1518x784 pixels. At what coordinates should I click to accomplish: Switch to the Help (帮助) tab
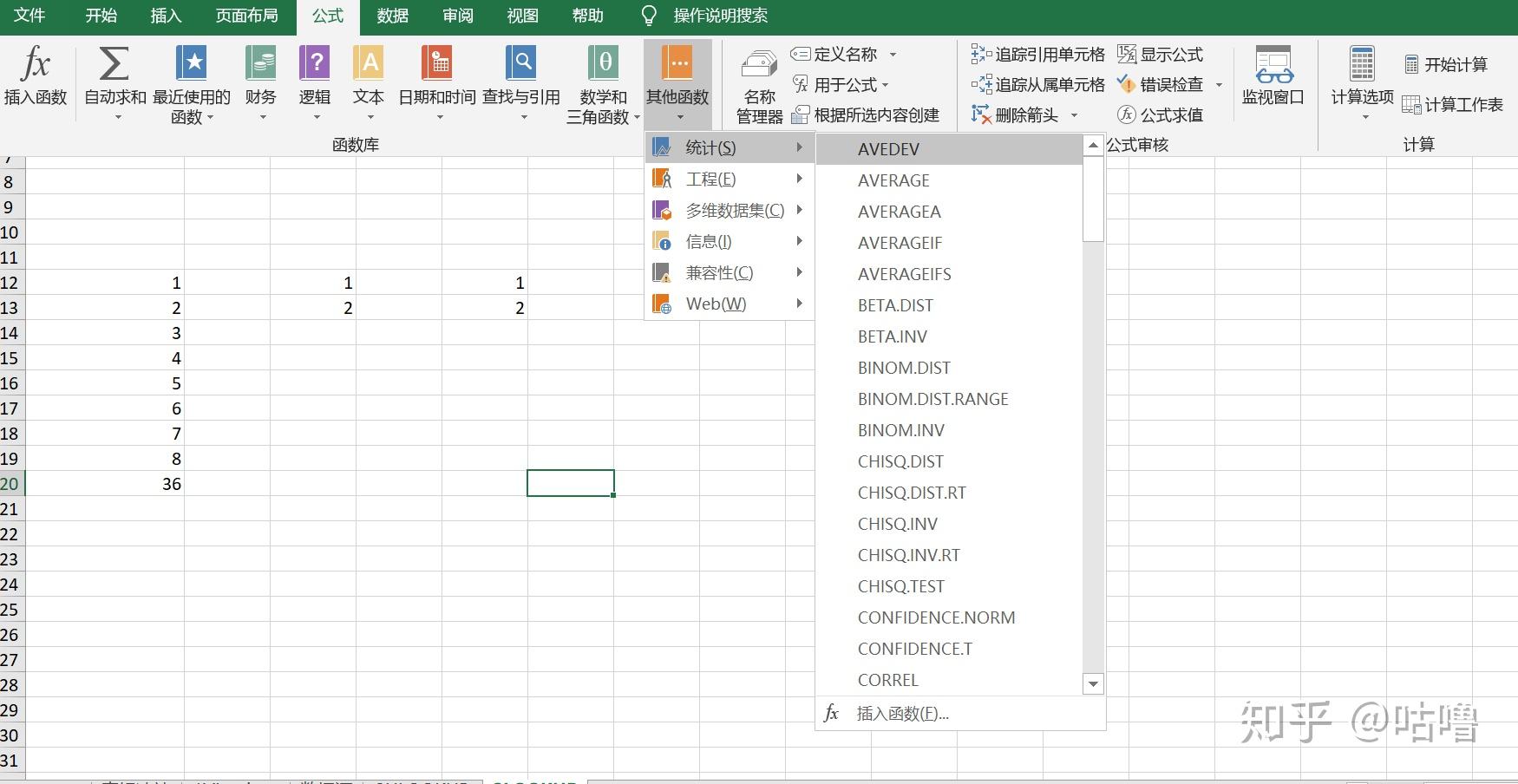coord(587,16)
